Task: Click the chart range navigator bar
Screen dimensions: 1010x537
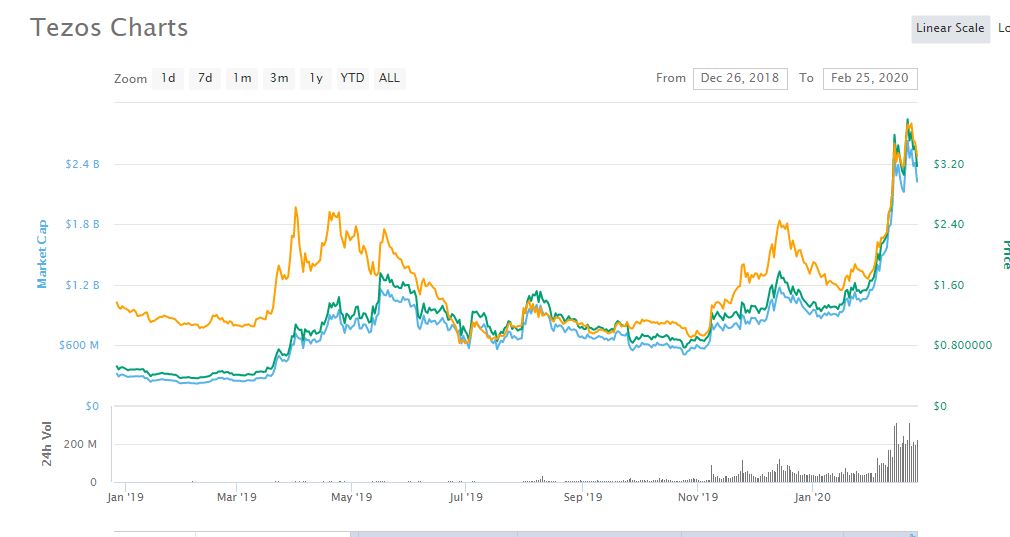Action: click(515, 534)
